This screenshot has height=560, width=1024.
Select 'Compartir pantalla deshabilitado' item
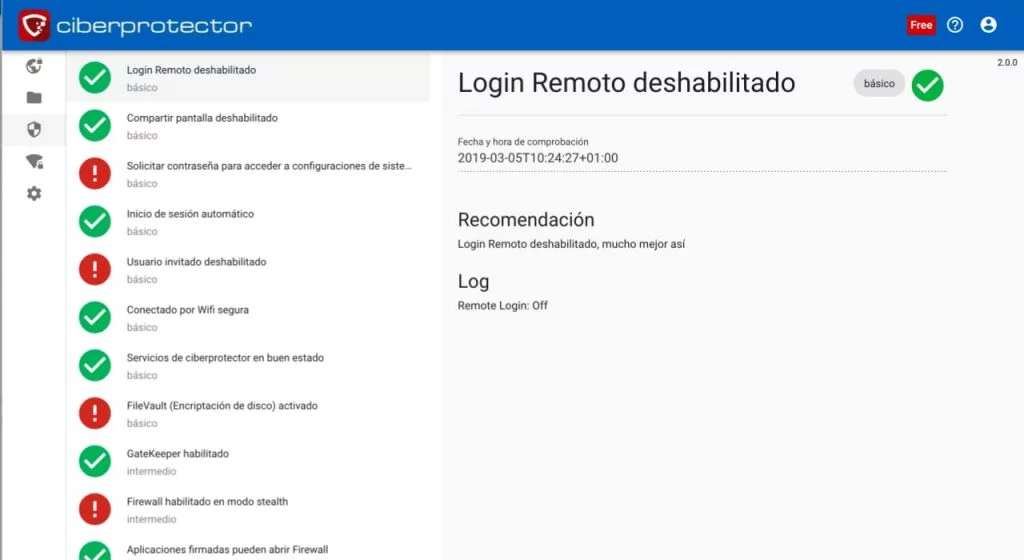point(202,118)
